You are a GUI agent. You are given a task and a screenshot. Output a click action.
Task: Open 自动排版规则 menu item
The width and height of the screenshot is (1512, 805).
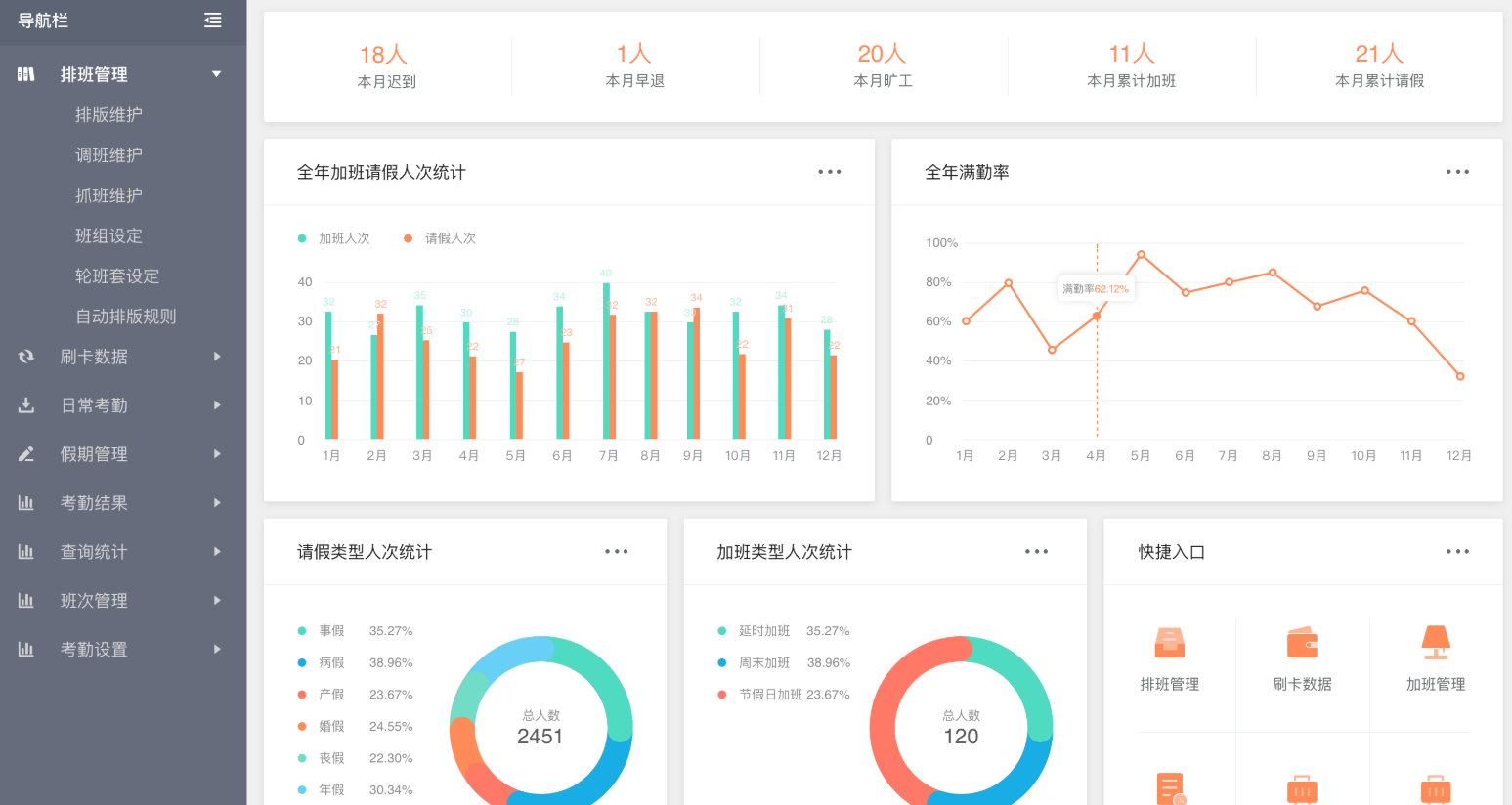pyautogui.click(x=126, y=317)
